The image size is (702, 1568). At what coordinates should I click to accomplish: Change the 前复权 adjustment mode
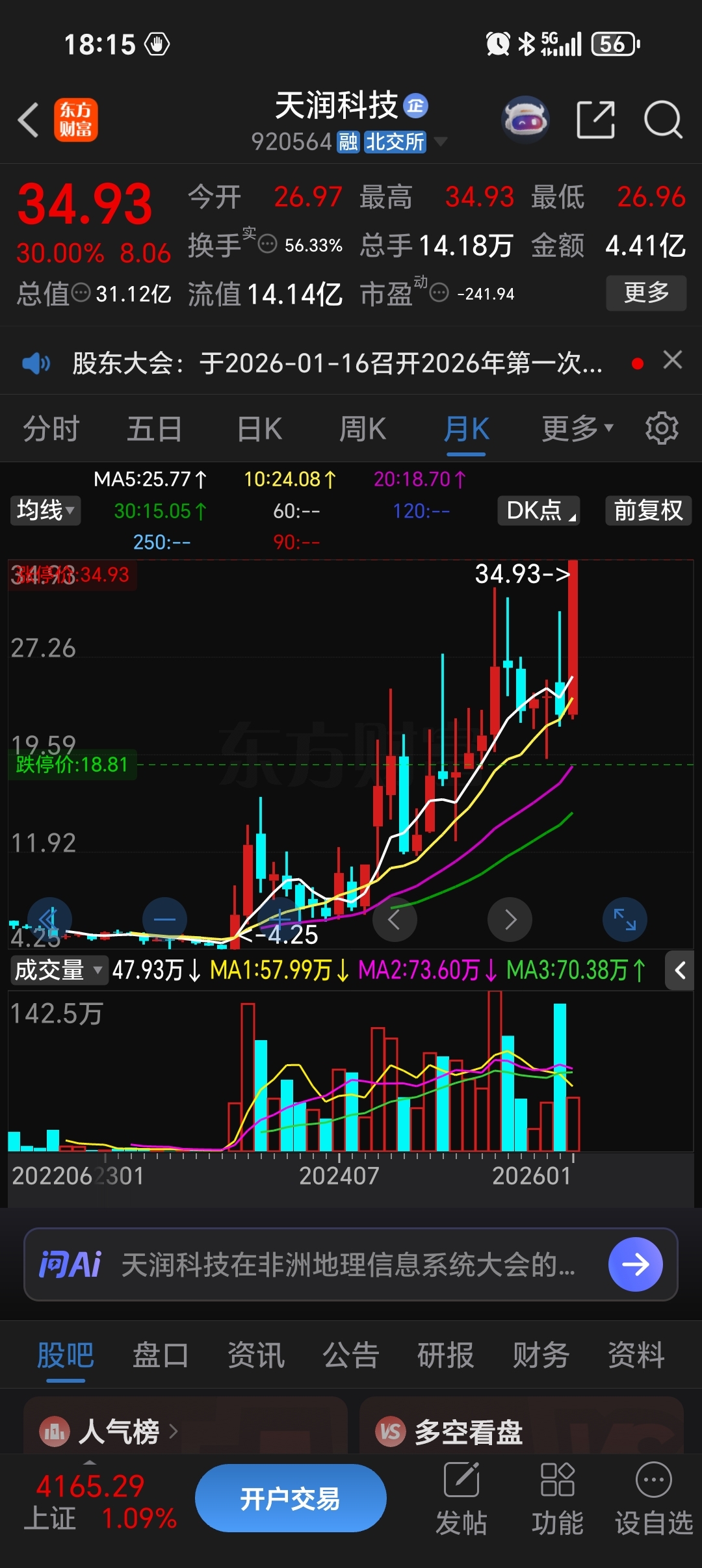[648, 510]
